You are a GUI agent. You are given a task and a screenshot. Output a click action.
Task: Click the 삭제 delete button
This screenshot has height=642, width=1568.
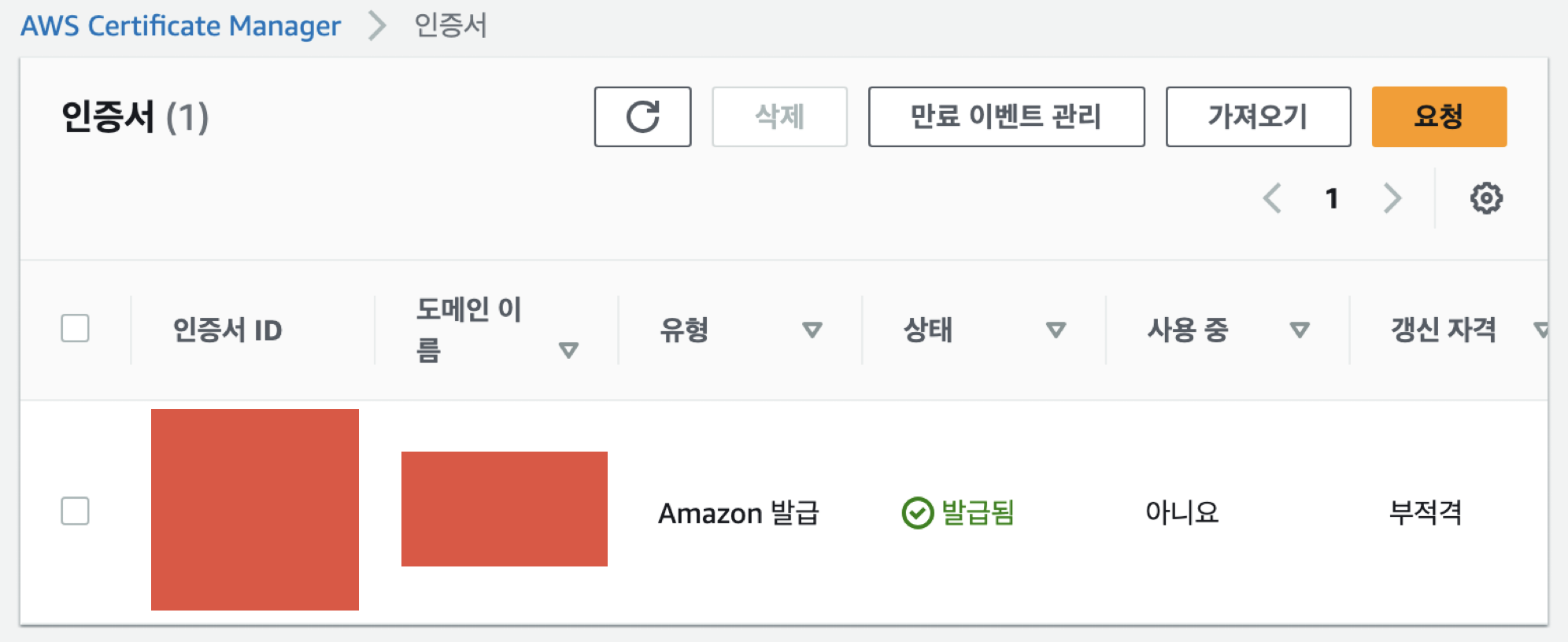point(778,116)
